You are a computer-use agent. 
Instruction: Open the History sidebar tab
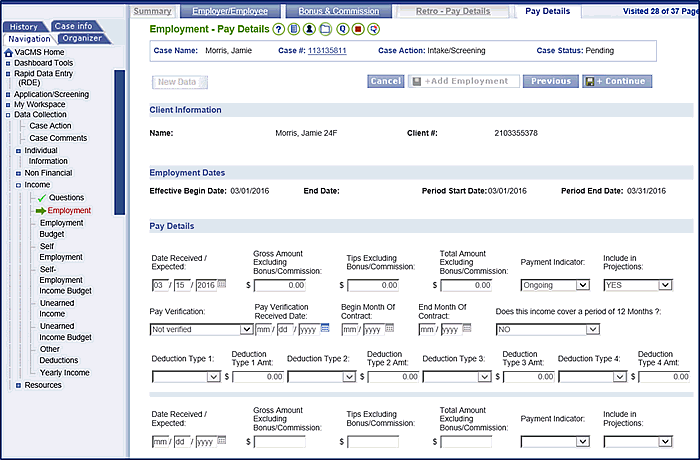pyautogui.click(x=24, y=27)
